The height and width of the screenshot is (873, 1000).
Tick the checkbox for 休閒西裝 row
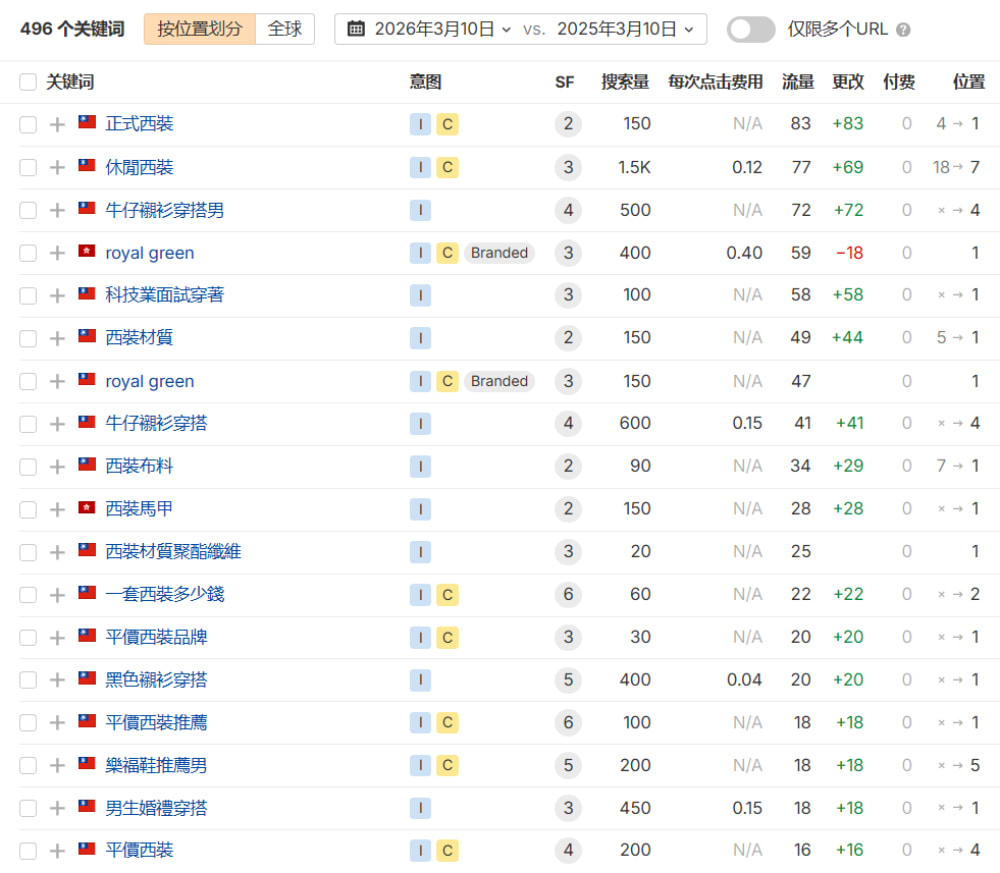[28, 167]
